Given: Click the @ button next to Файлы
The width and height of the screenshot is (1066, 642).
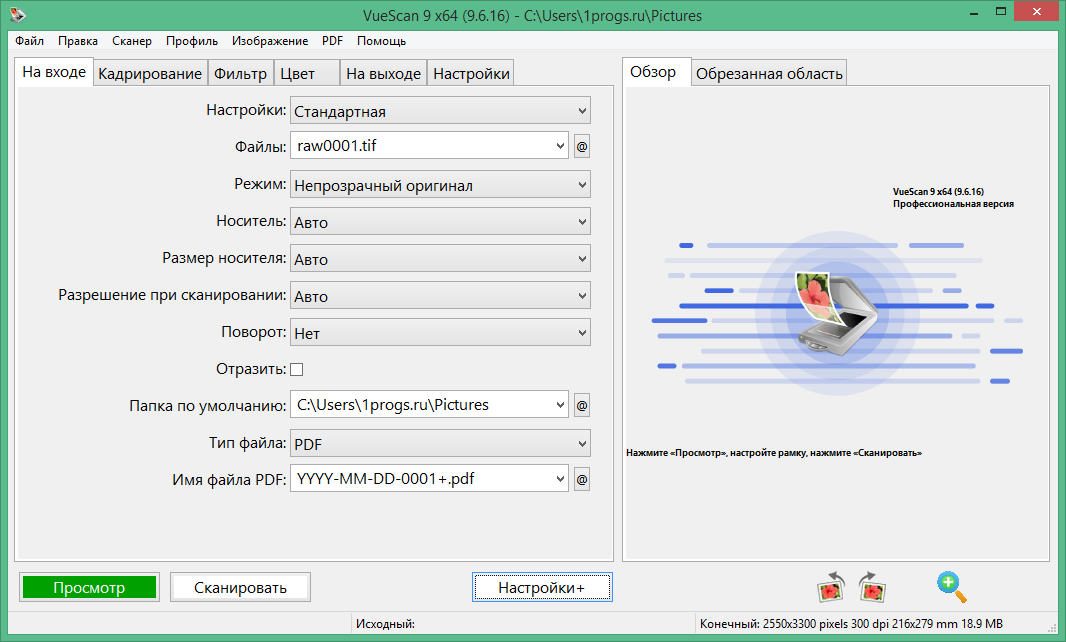Looking at the screenshot, I should (x=582, y=147).
